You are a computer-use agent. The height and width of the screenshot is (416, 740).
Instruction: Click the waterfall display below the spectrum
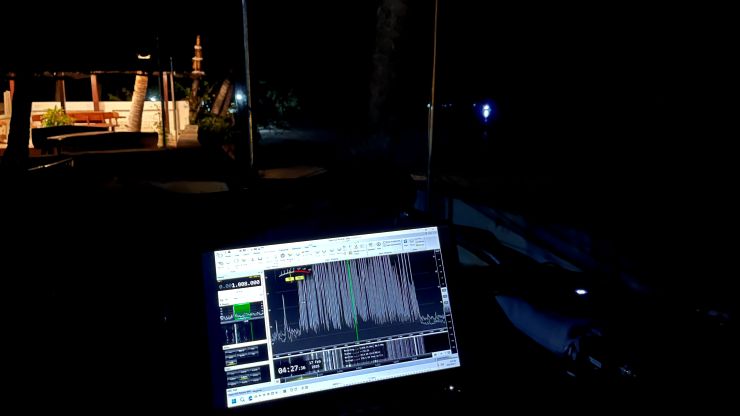(400, 347)
